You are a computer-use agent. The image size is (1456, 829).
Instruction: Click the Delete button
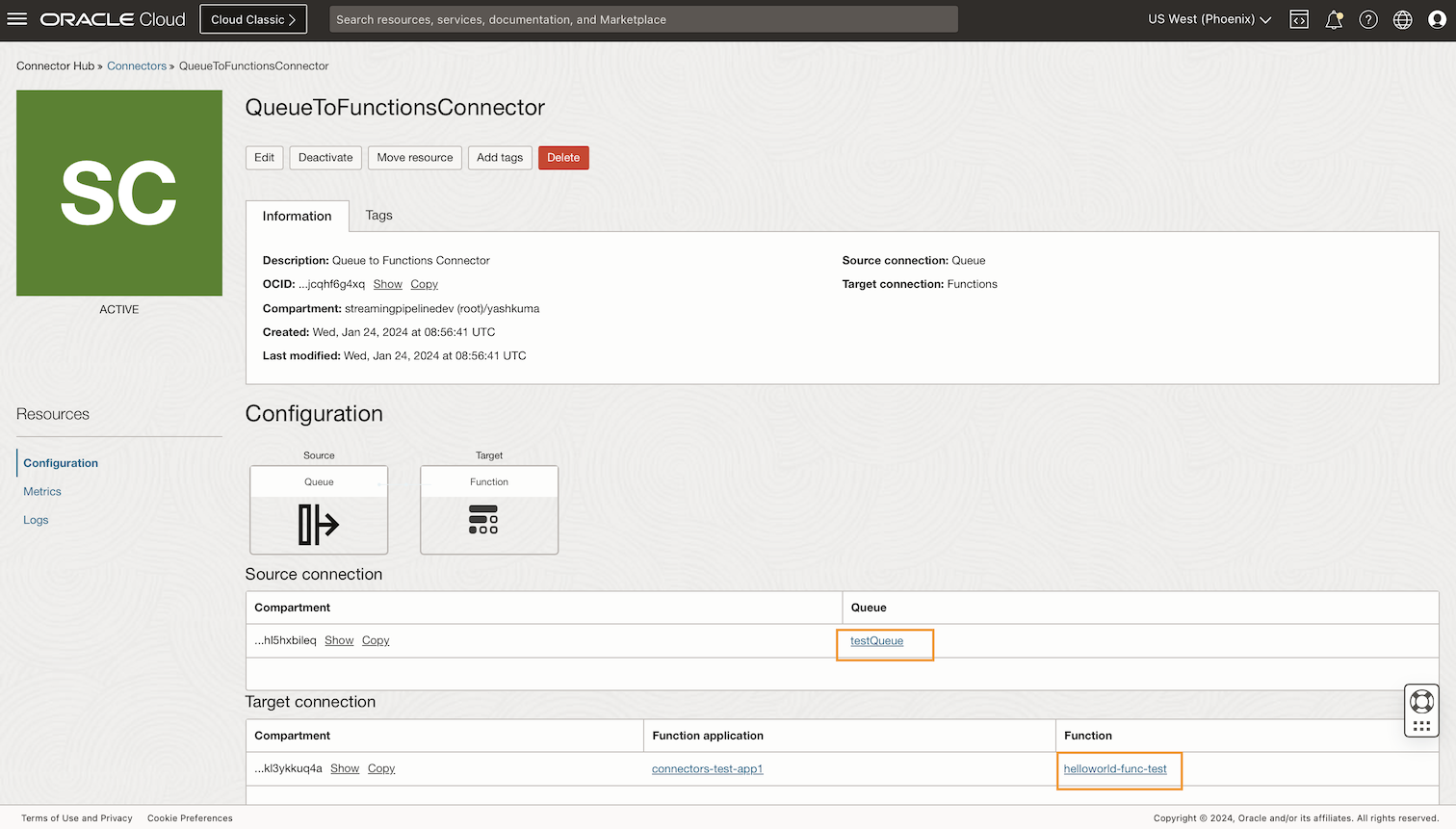coord(563,157)
